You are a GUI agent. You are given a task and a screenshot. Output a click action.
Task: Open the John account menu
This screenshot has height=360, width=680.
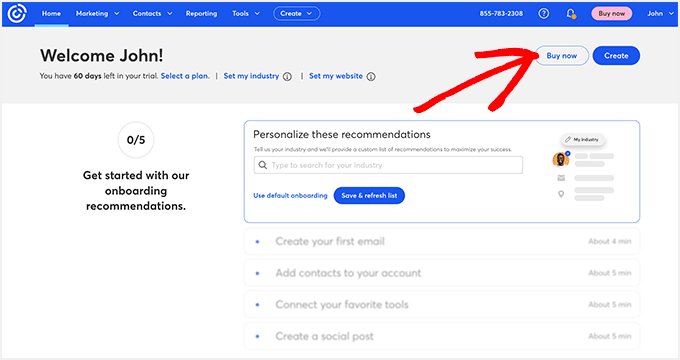[x=660, y=13]
